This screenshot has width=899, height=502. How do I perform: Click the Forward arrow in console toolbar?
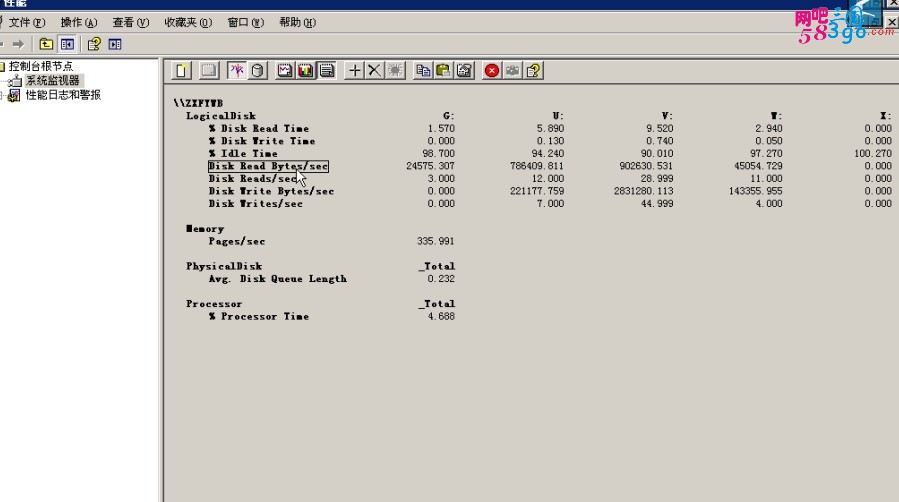18,44
